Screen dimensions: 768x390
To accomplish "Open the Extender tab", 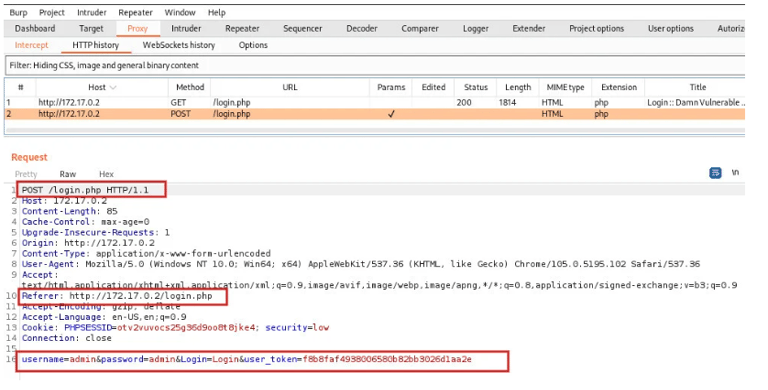I will [x=529, y=28].
